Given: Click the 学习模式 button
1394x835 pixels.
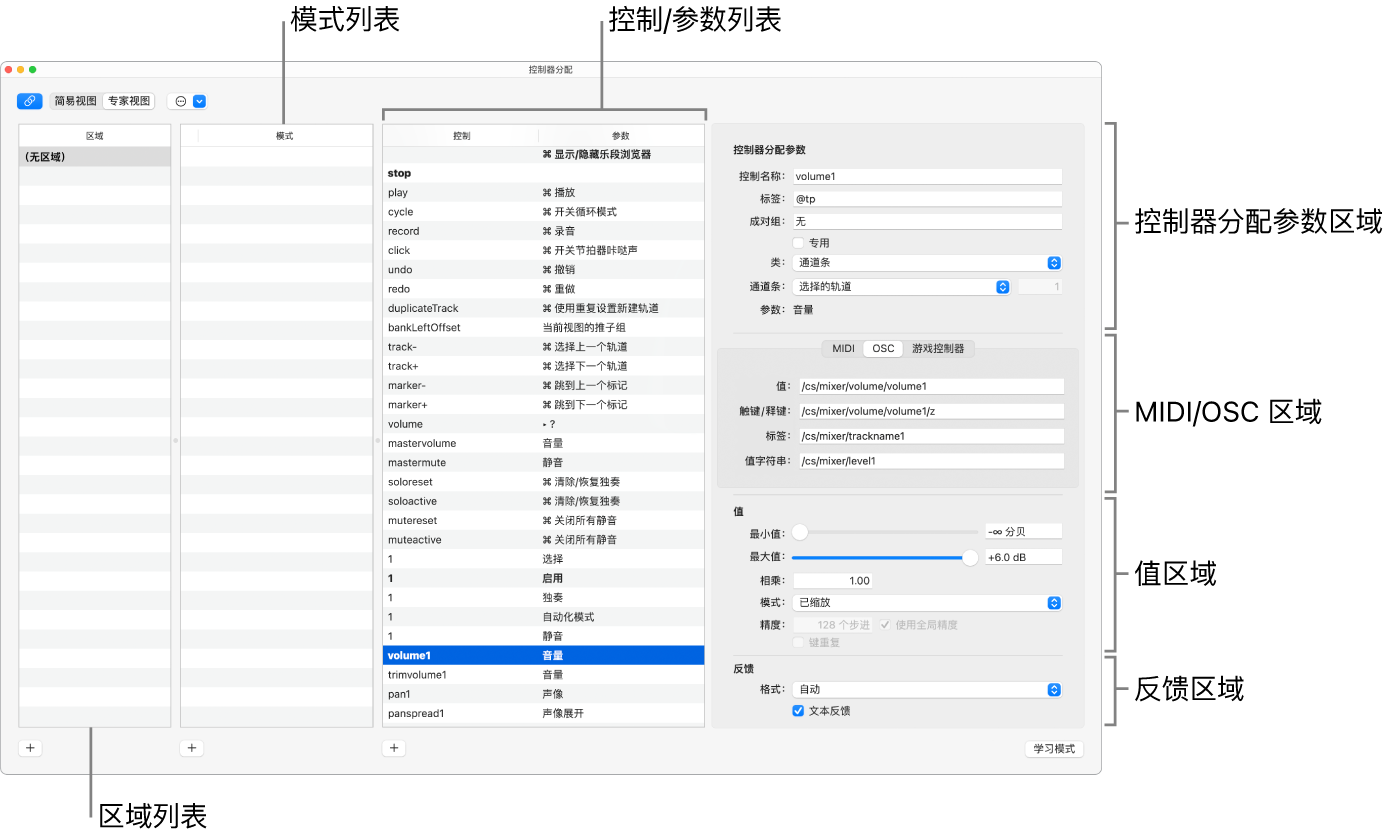Looking at the screenshot, I should point(1055,748).
